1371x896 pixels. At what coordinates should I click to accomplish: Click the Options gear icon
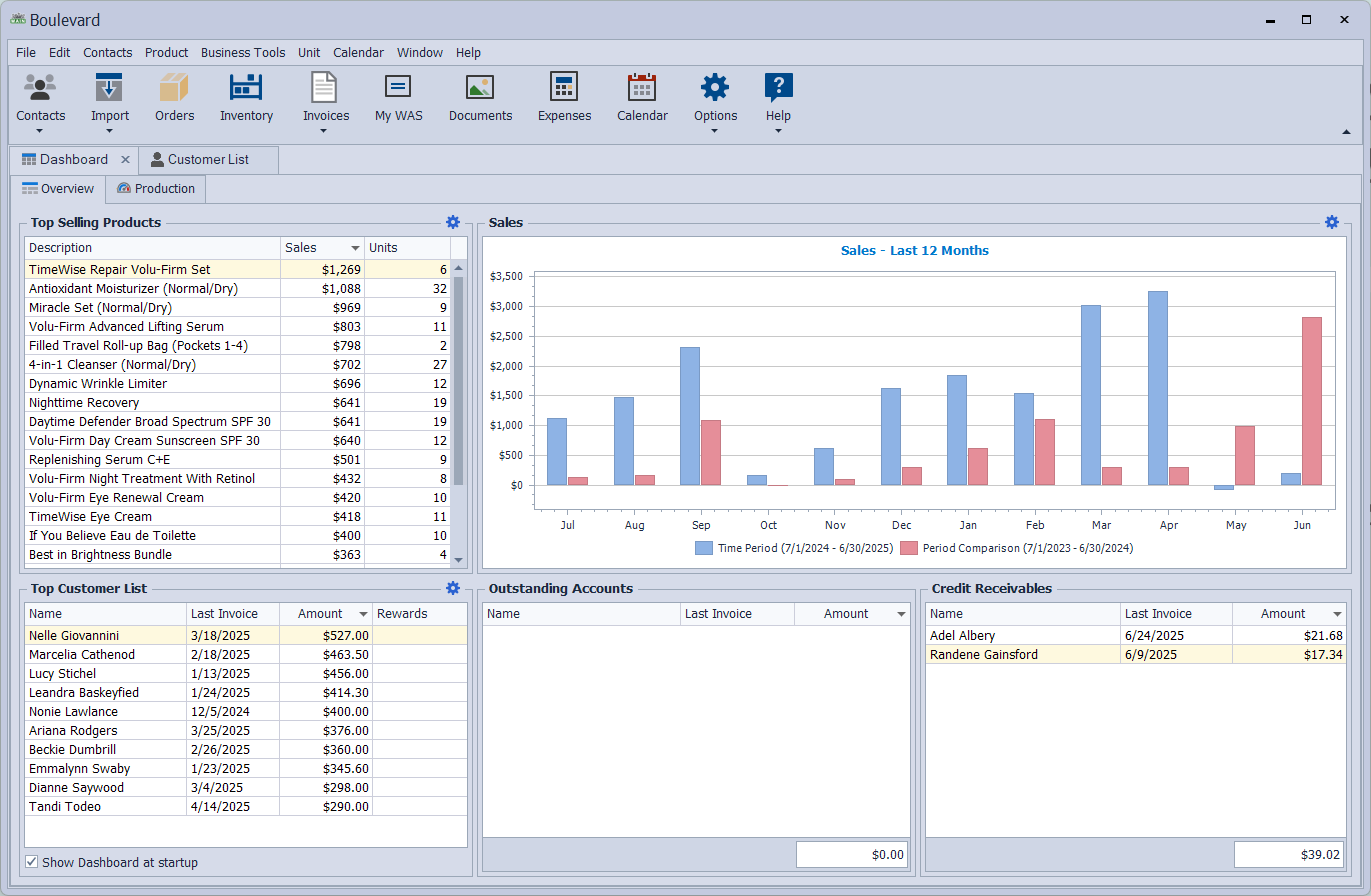(x=715, y=88)
